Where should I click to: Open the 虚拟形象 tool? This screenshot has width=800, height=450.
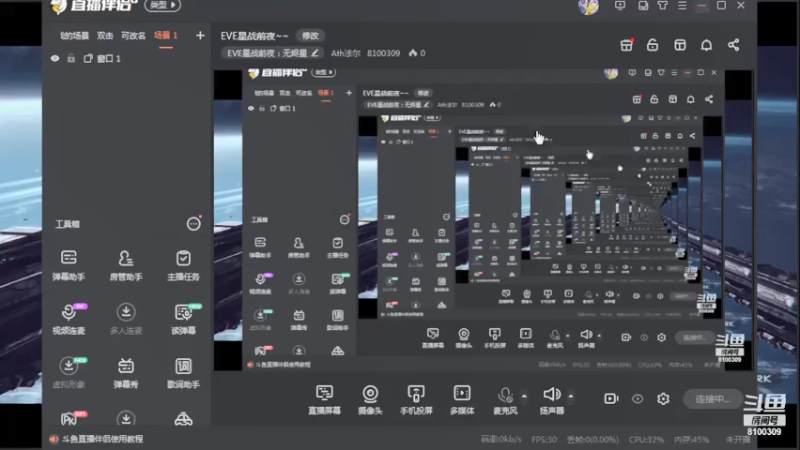click(x=68, y=372)
